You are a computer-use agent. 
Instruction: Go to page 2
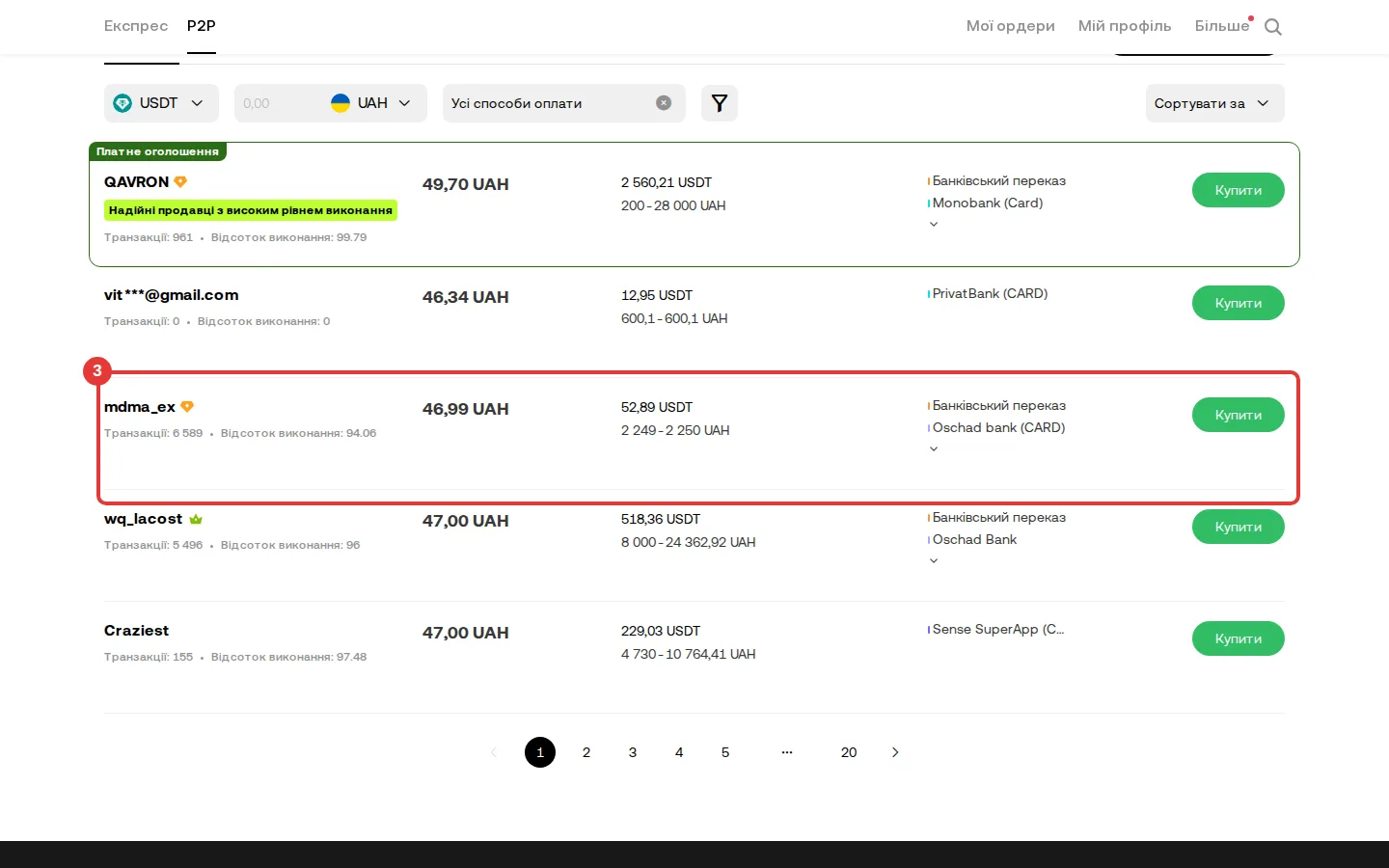(586, 752)
